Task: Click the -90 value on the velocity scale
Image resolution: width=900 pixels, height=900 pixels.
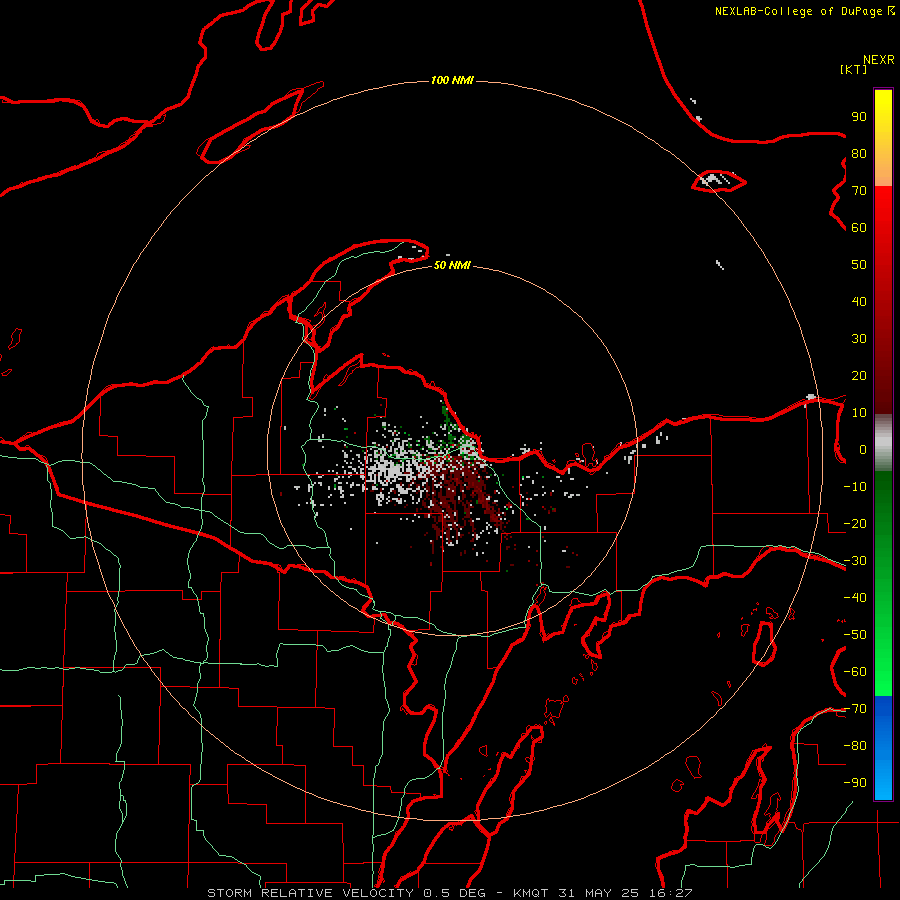Action: (855, 783)
